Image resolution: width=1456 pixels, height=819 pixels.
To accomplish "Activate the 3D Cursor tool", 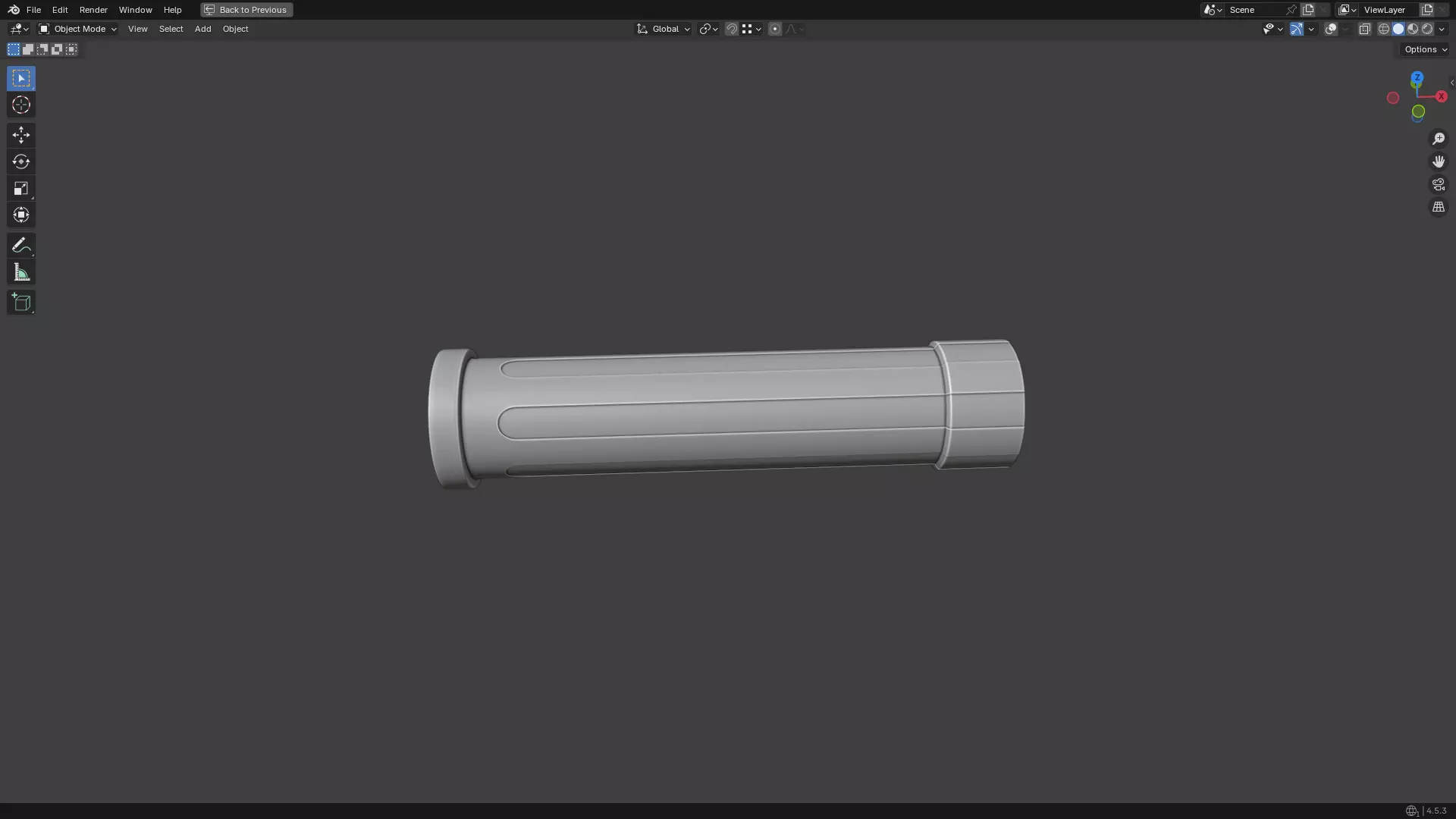I will (21, 105).
